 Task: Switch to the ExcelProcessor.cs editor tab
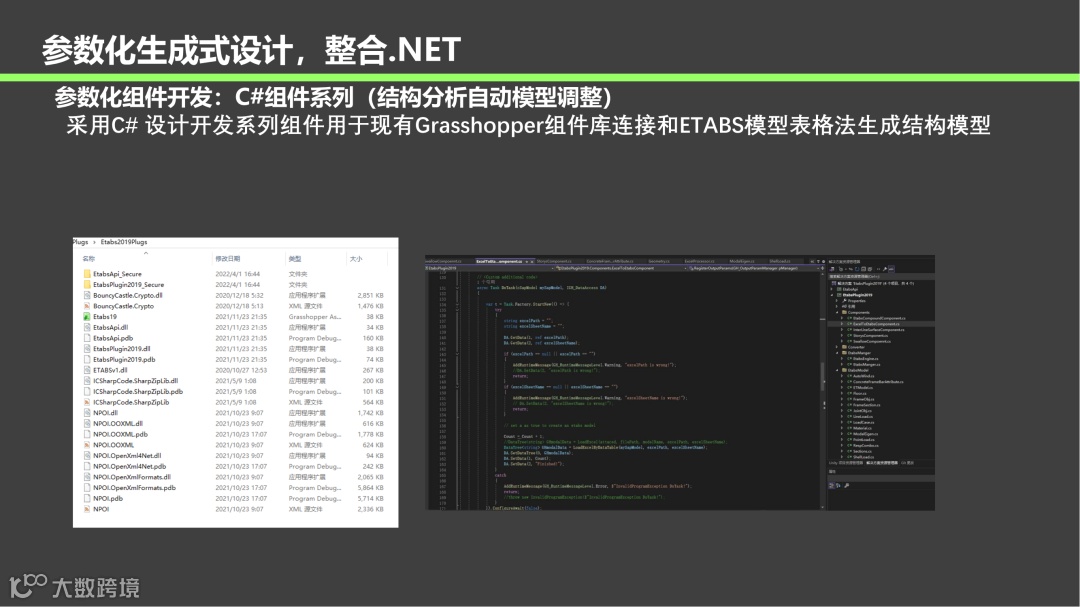pyautogui.click(x=699, y=261)
